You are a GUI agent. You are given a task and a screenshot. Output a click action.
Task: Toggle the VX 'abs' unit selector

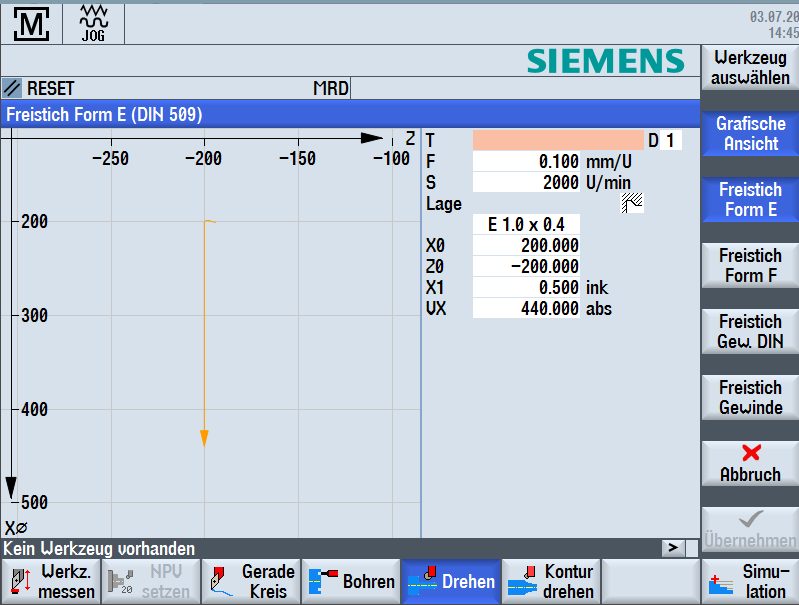point(599,308)
